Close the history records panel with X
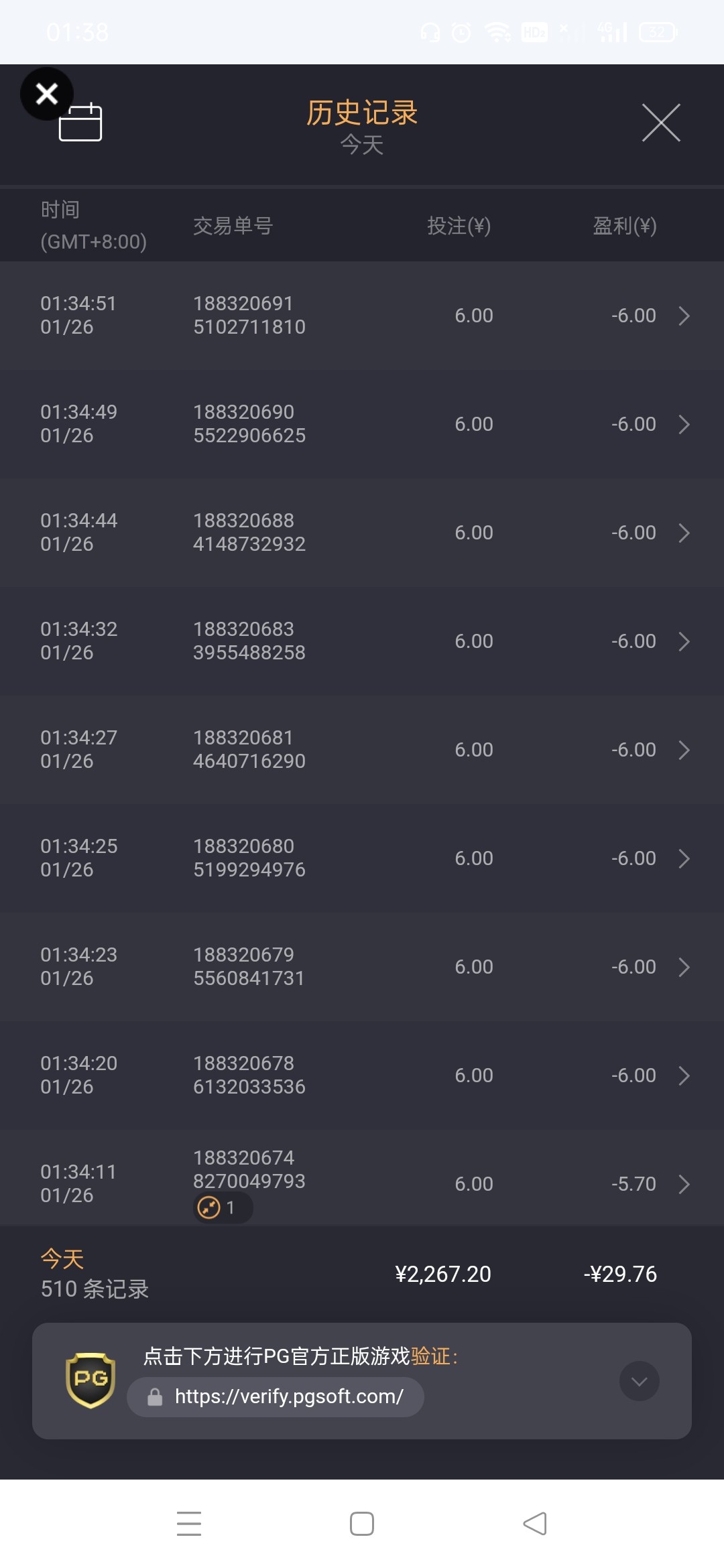Image resolution: width=724 pixels, height=1568 pixels. click(661, 123)
